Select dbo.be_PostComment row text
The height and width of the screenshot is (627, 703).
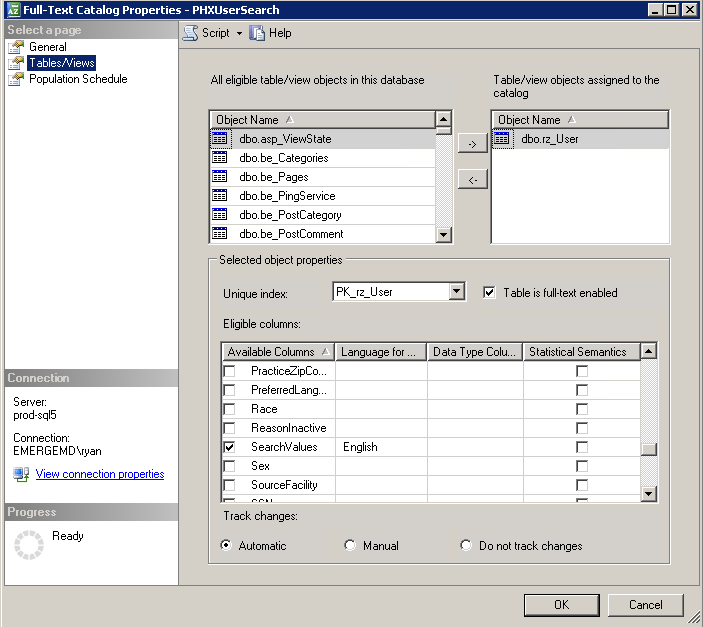click(291, 234)
